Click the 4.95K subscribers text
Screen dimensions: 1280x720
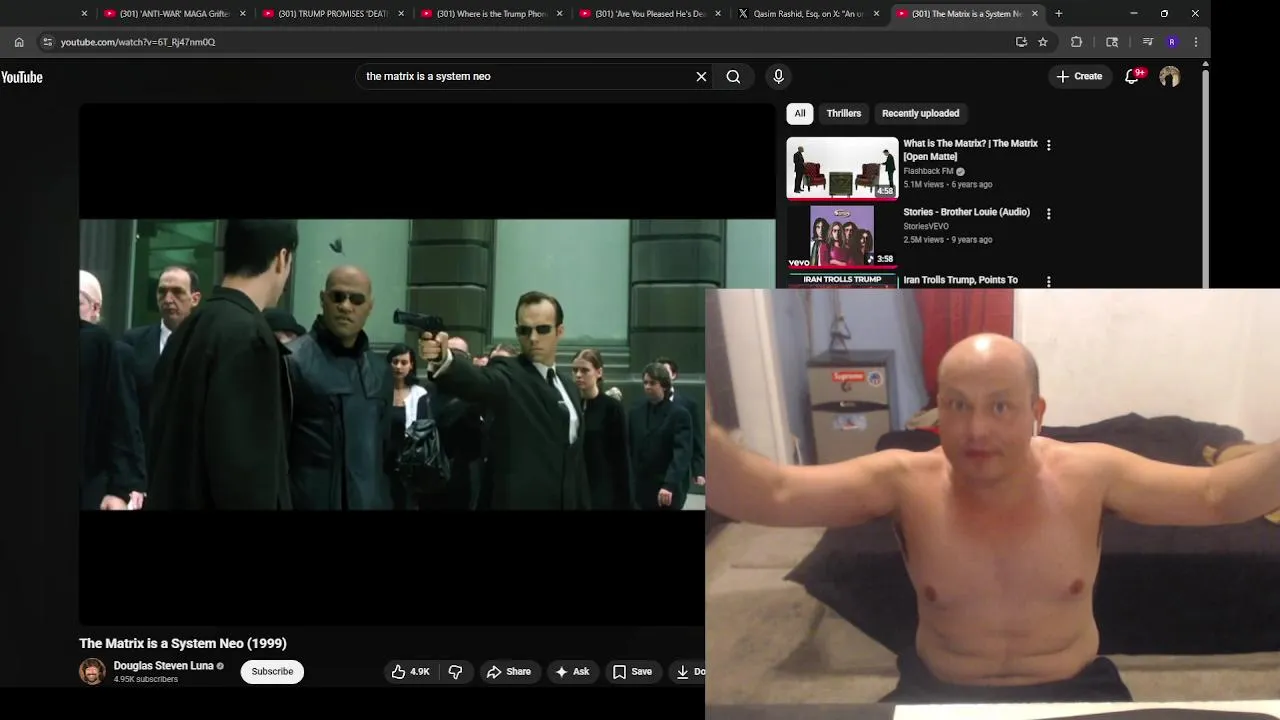coord(146,680)
